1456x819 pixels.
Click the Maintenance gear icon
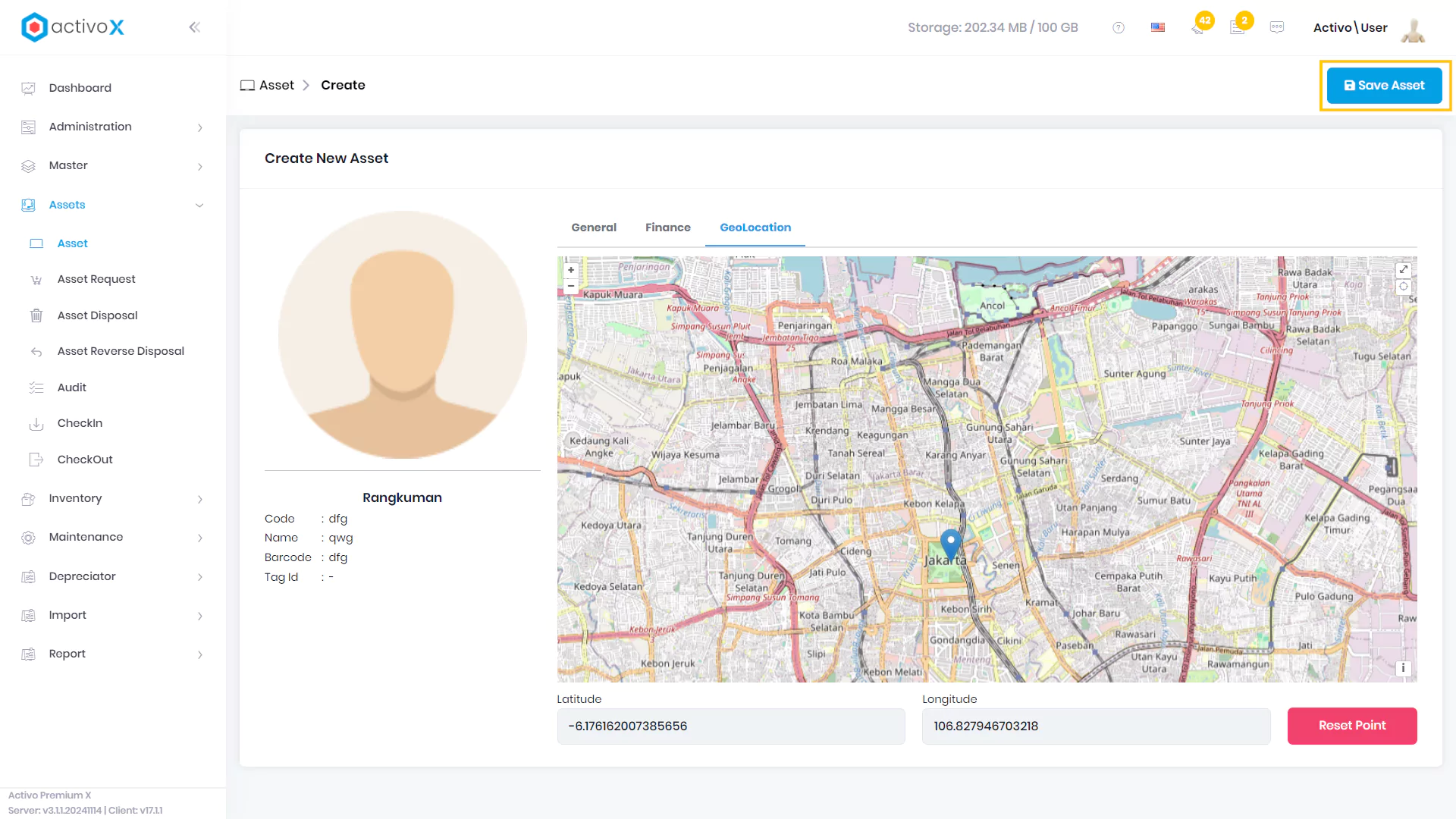(29, 538)
